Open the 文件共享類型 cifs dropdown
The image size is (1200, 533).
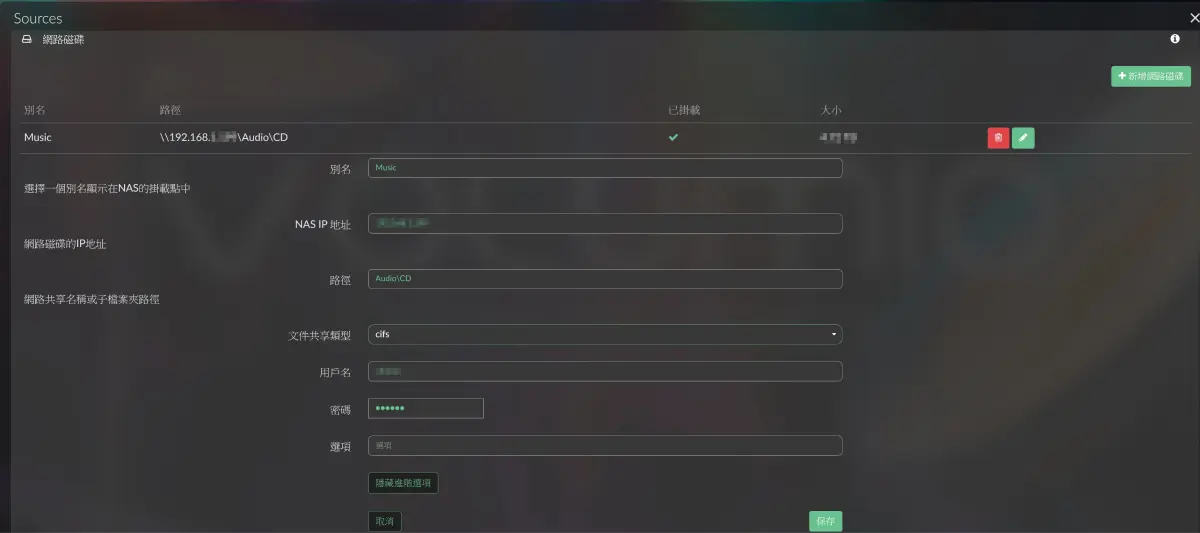click(x=605, y=334)
